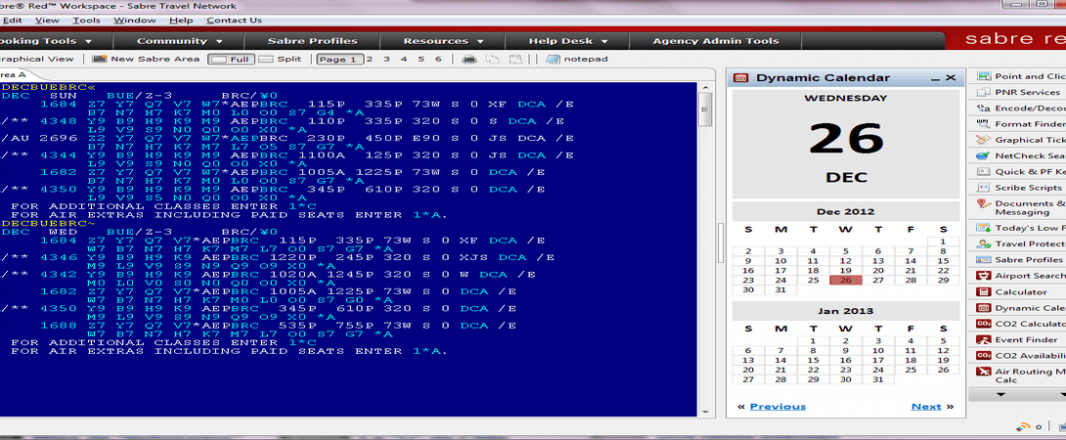The width and height of the screenshot is (1066, 440).
Task: Click the copy icon beside the printer
Action: [x=492, y=59]
